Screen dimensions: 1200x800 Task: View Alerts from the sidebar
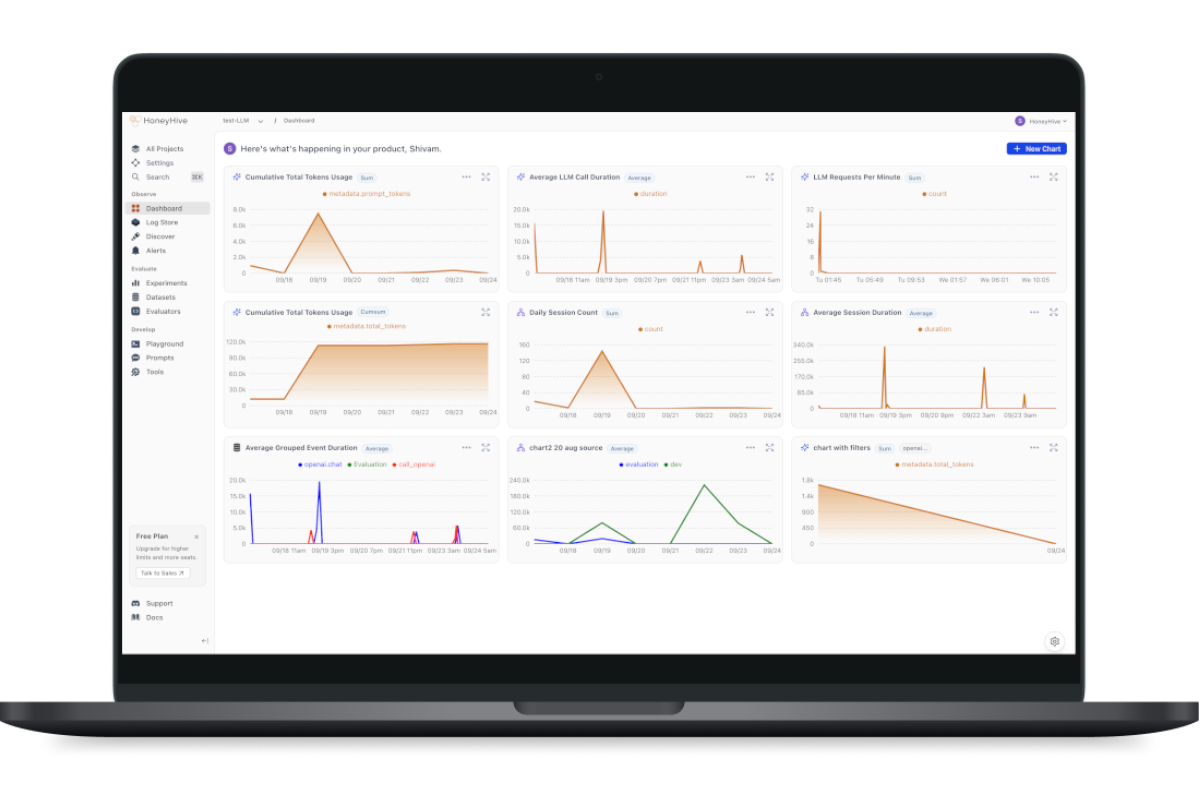pos(156,250)
